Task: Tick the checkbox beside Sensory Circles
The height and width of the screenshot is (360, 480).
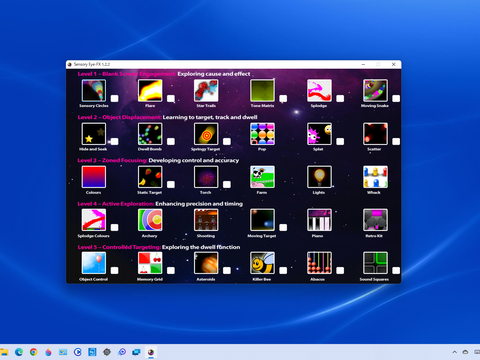Action: point(114,98)
